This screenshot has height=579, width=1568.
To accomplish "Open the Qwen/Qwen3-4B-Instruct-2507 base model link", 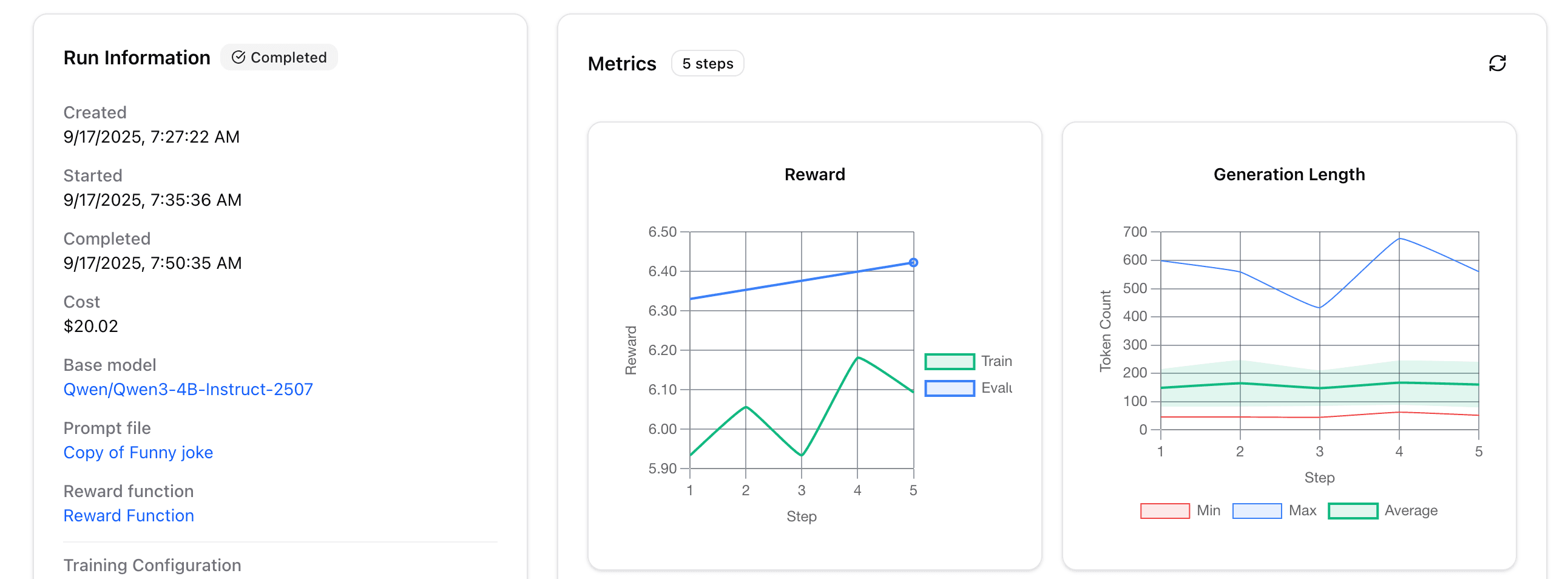I will (188, 389).
